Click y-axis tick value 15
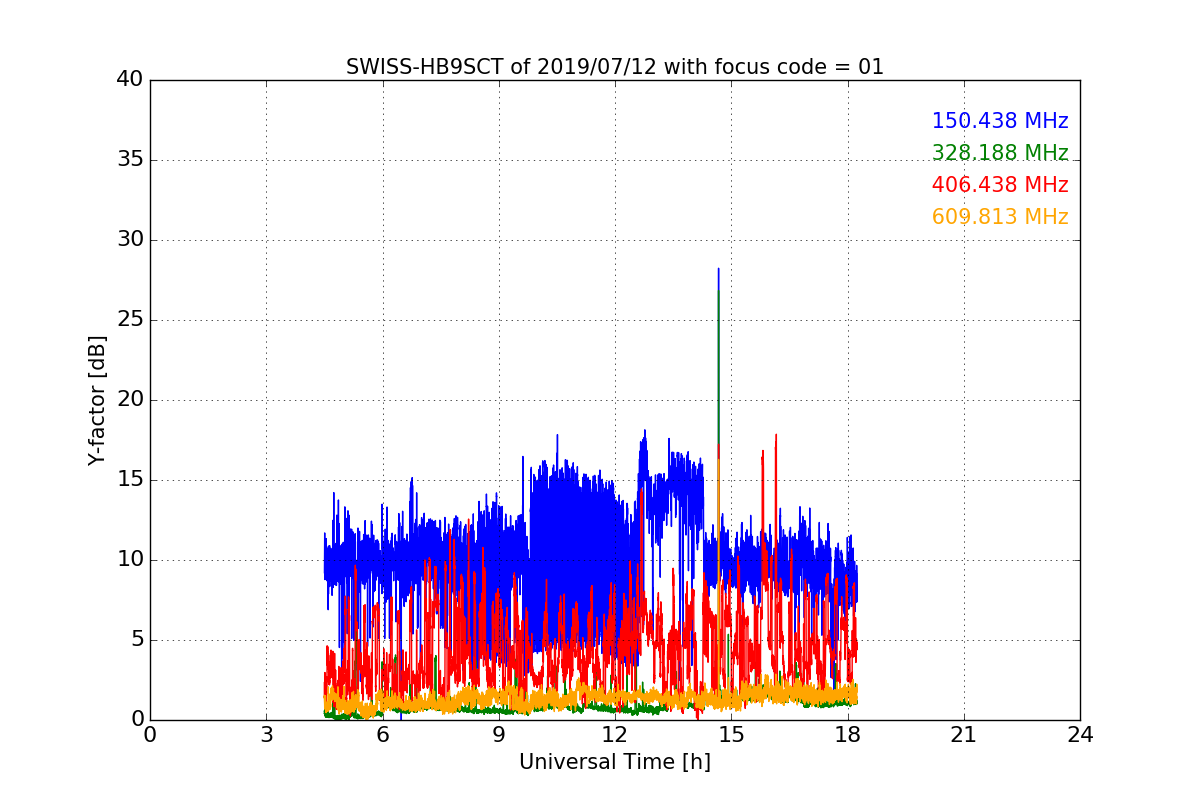 click(130, 480)
